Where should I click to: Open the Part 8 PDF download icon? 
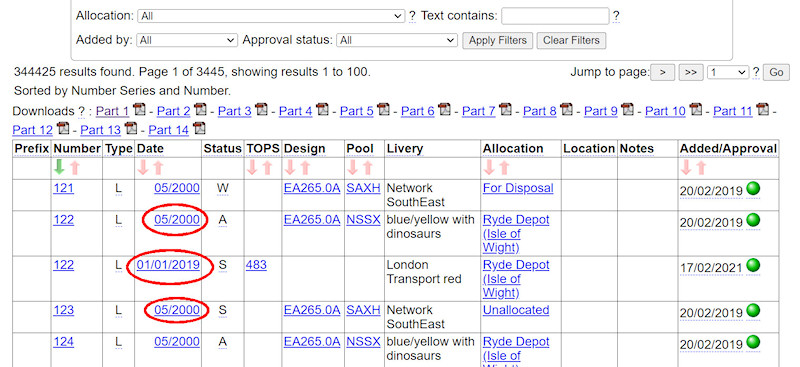tap(566, 109)
